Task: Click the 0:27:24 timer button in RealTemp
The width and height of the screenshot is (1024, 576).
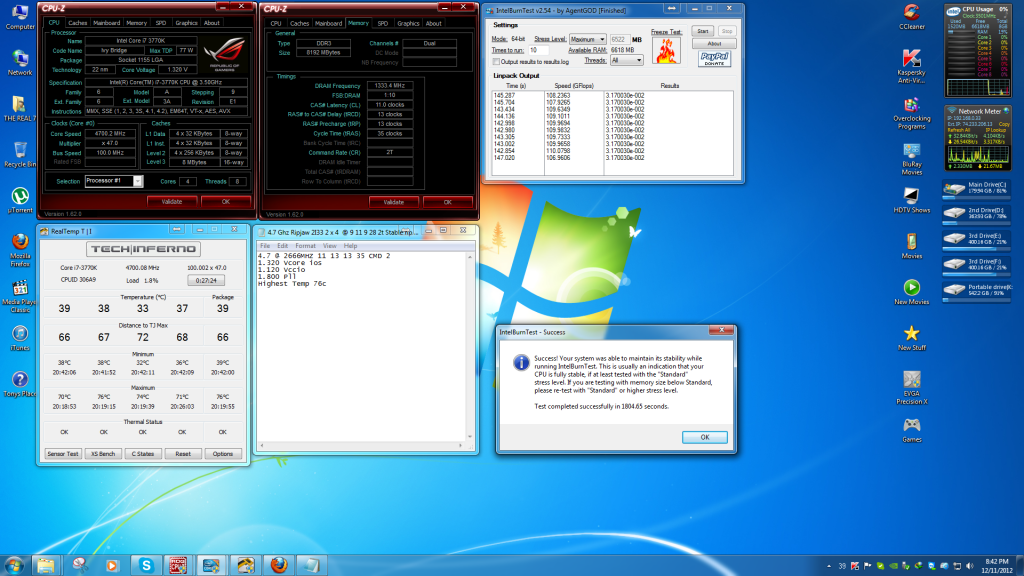Action: pos(206,280)
